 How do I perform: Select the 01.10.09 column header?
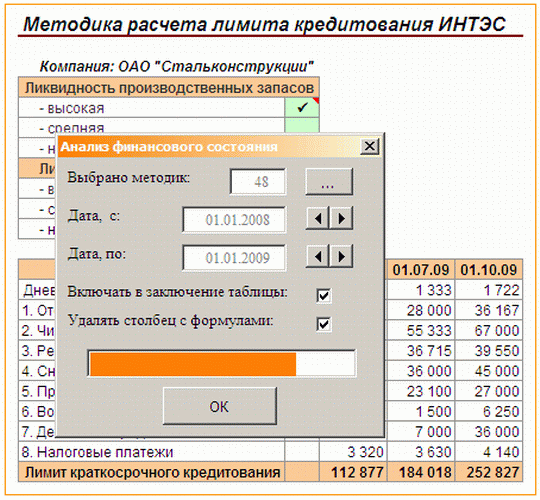click(x=489, y=270)
